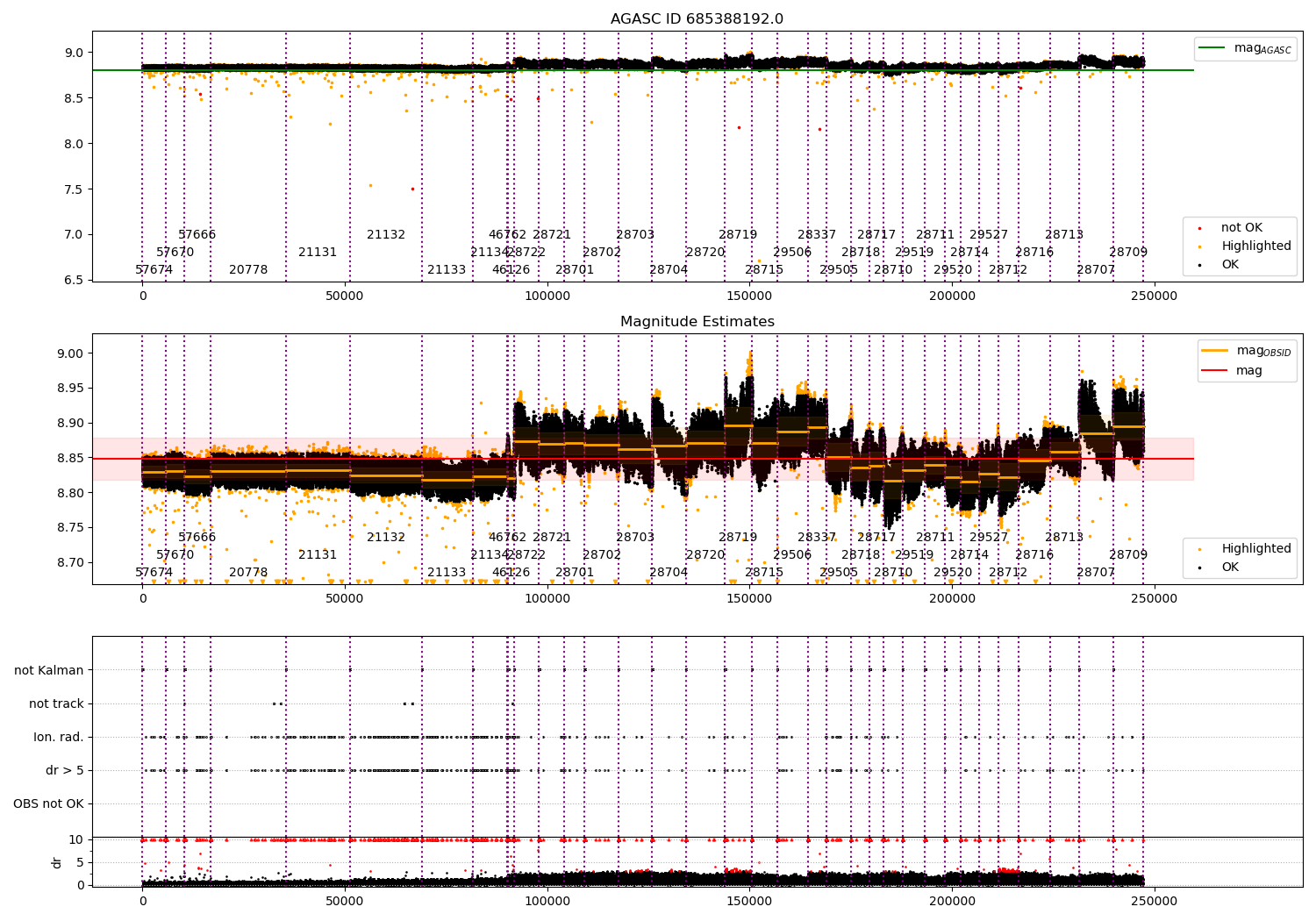Screen dimensions: 1316x921
Task: Click the 8.75 y-axis tick of middle plot
Action: [70, 528]
